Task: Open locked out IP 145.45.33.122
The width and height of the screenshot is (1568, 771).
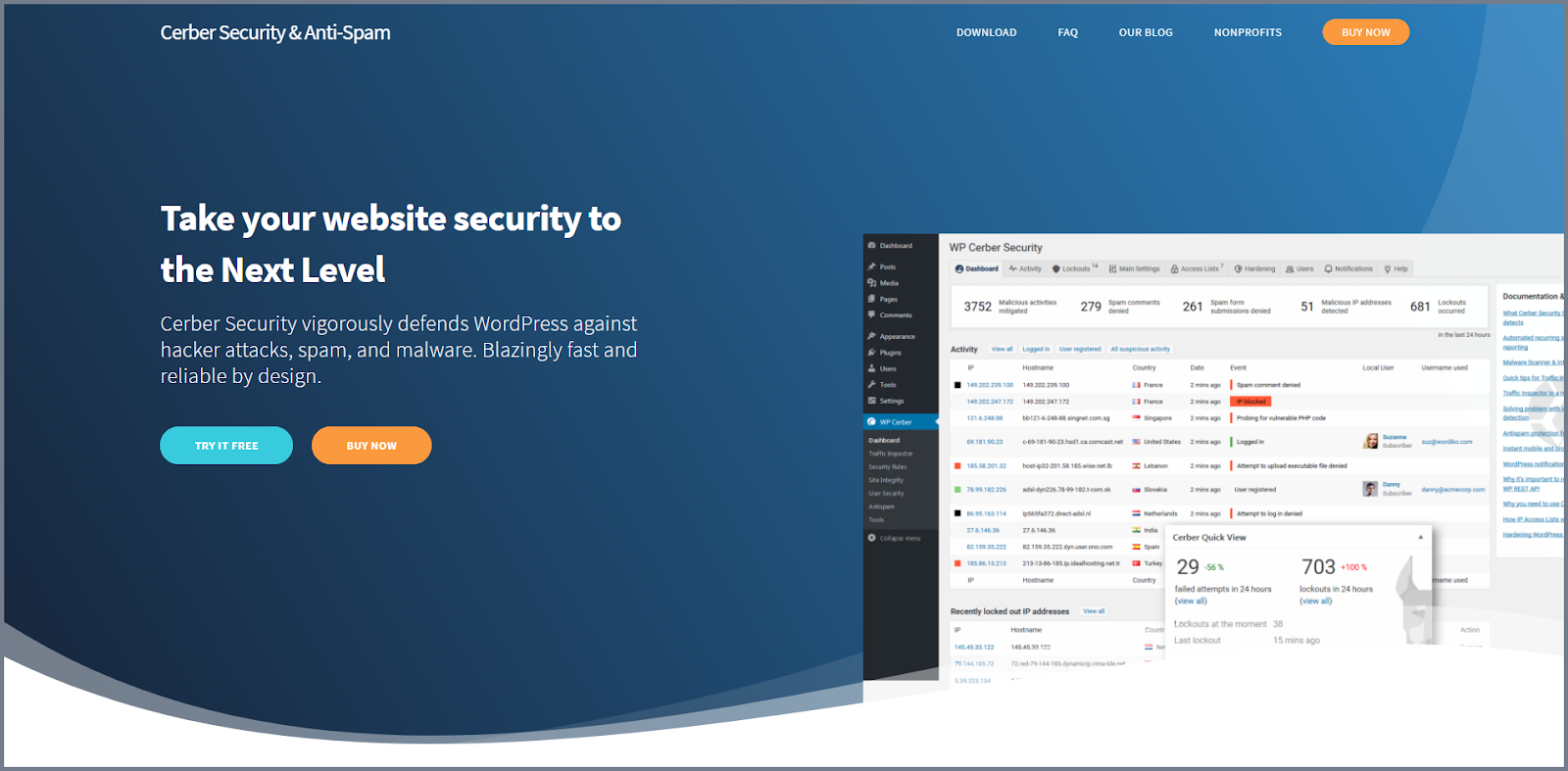Action: 974,648
